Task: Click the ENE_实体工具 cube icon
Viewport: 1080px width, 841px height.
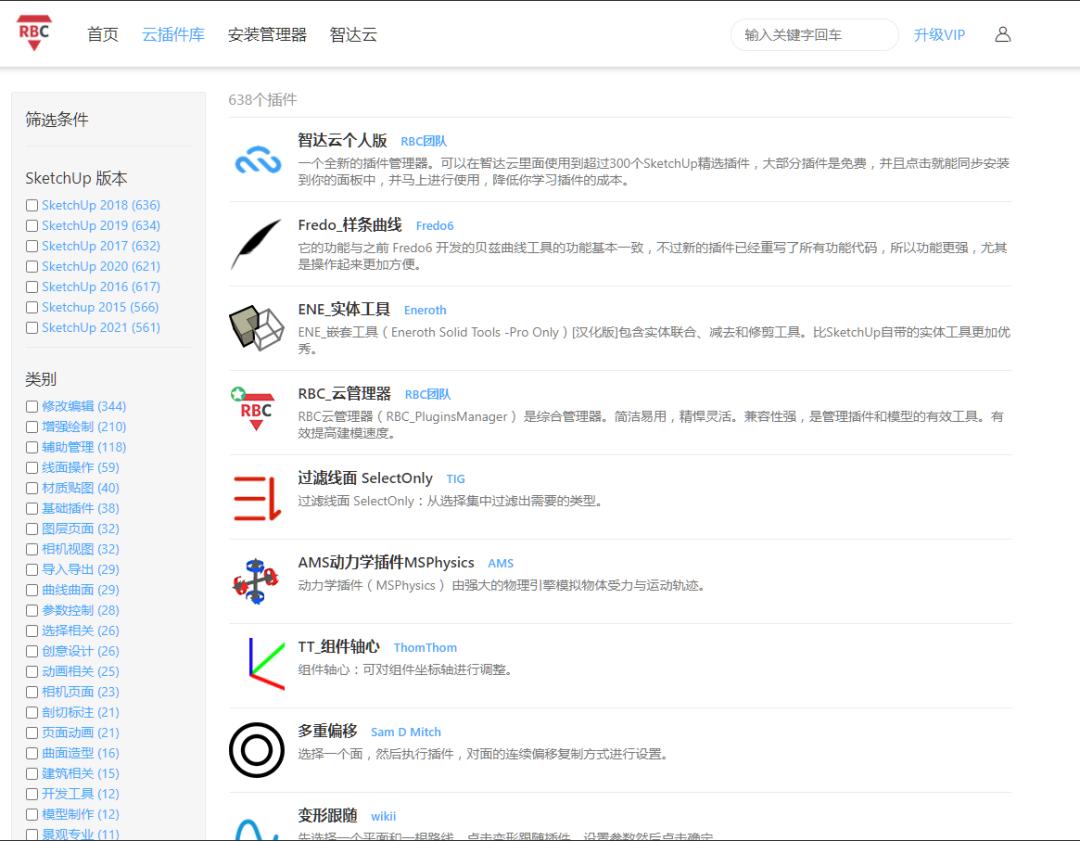Action: coord(258,326)
